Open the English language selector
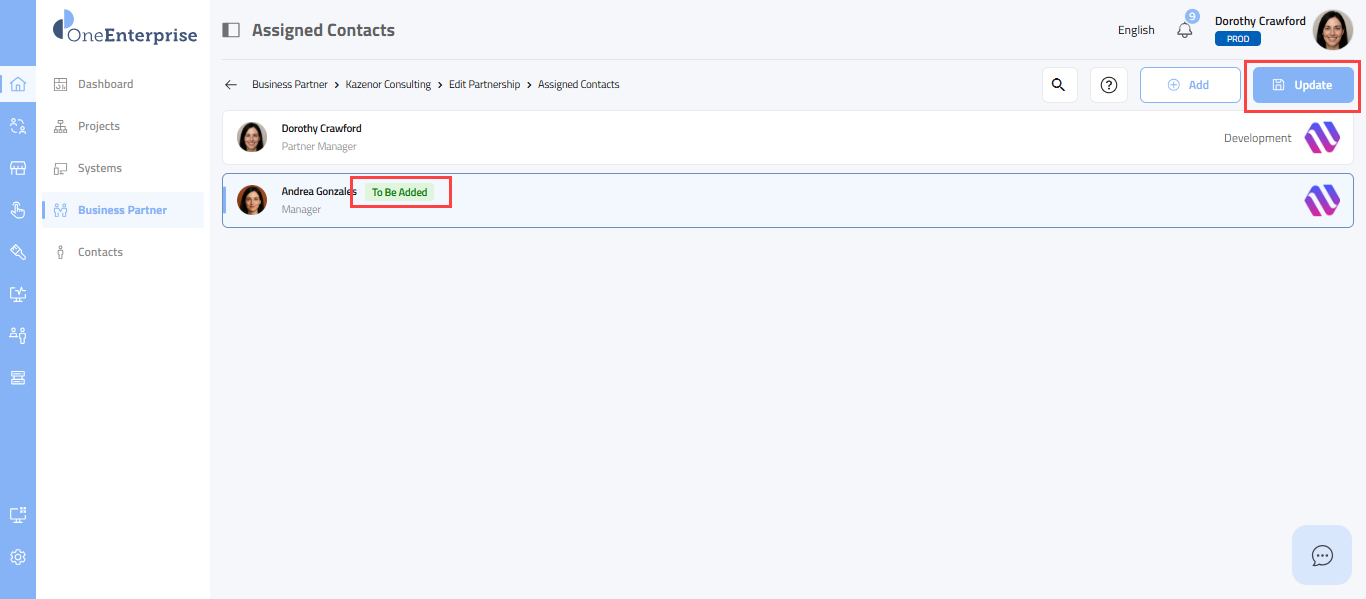Viewport: 1366px width, 599px height. pyautogui.click(x=1136, y=30)
